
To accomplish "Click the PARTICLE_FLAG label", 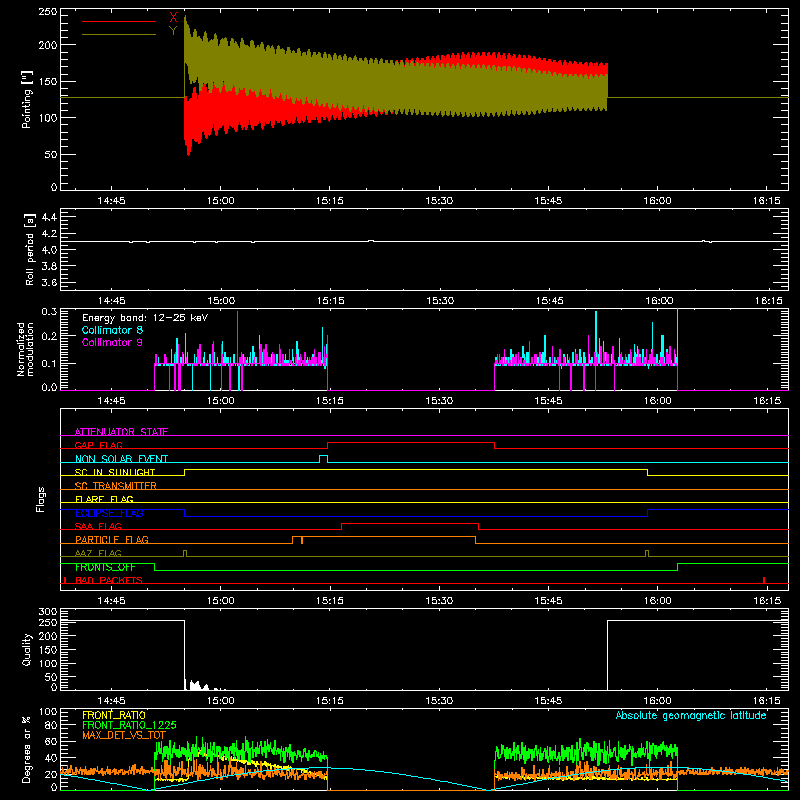I will [x=112, y=539].
